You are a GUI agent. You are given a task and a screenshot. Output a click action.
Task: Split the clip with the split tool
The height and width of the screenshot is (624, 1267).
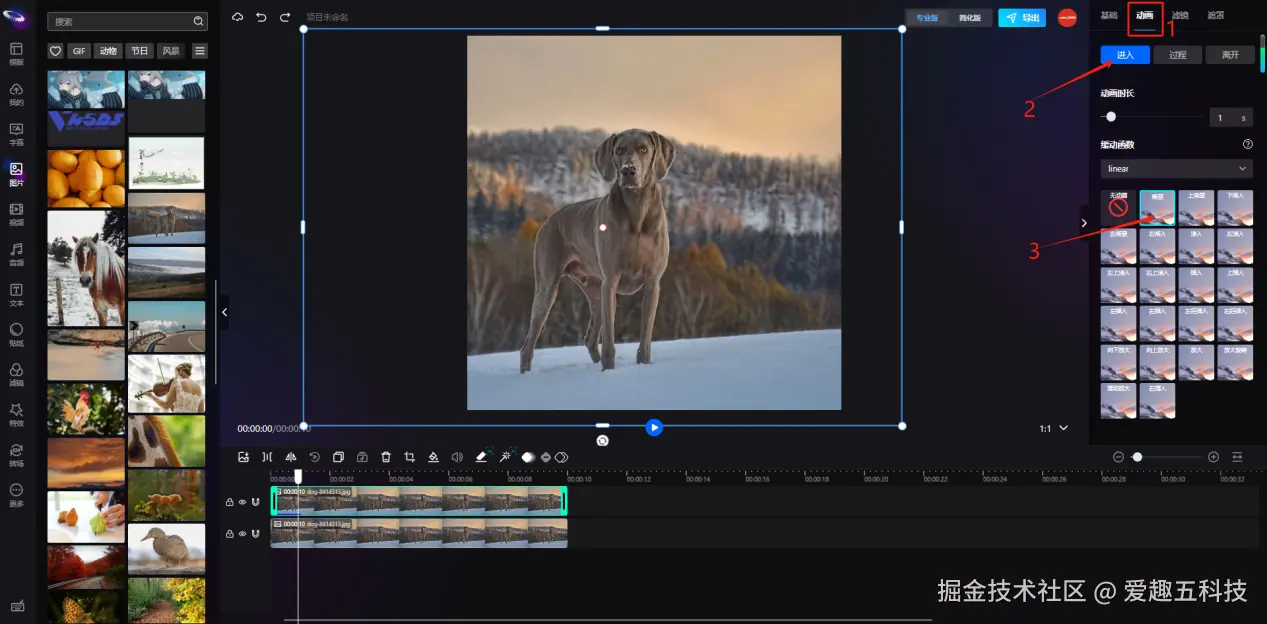point(267,457)
